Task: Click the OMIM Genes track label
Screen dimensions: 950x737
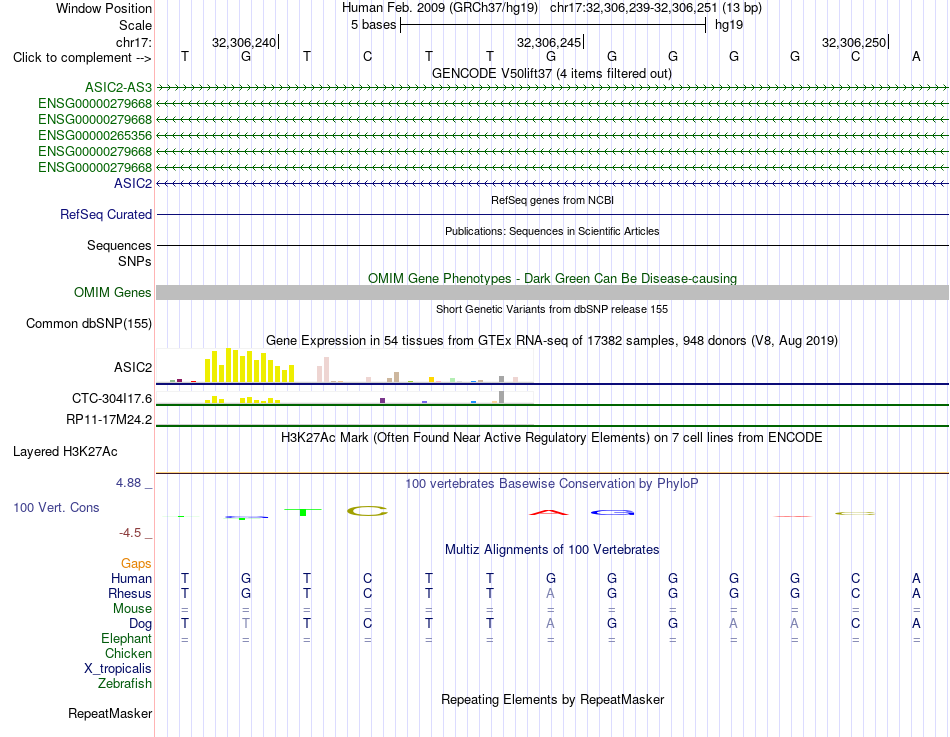Action: (113, 292)
